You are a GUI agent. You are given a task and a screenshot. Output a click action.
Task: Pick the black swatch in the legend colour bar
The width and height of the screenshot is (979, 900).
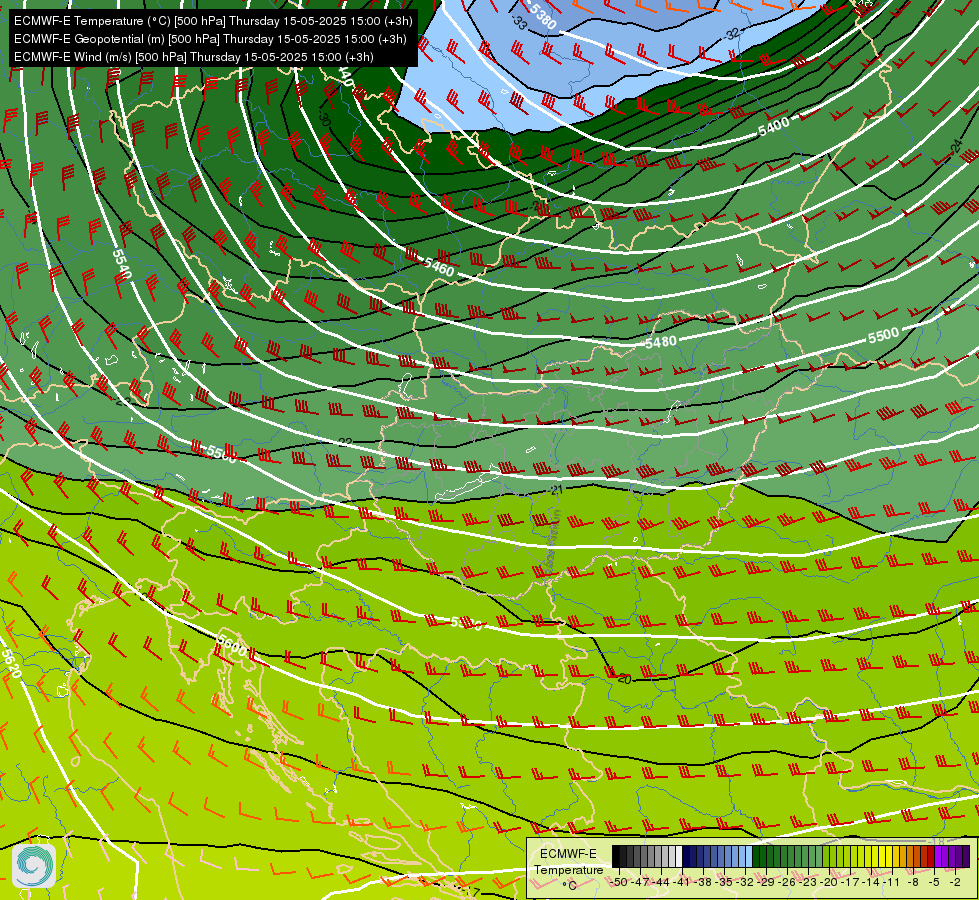(616, 857)
